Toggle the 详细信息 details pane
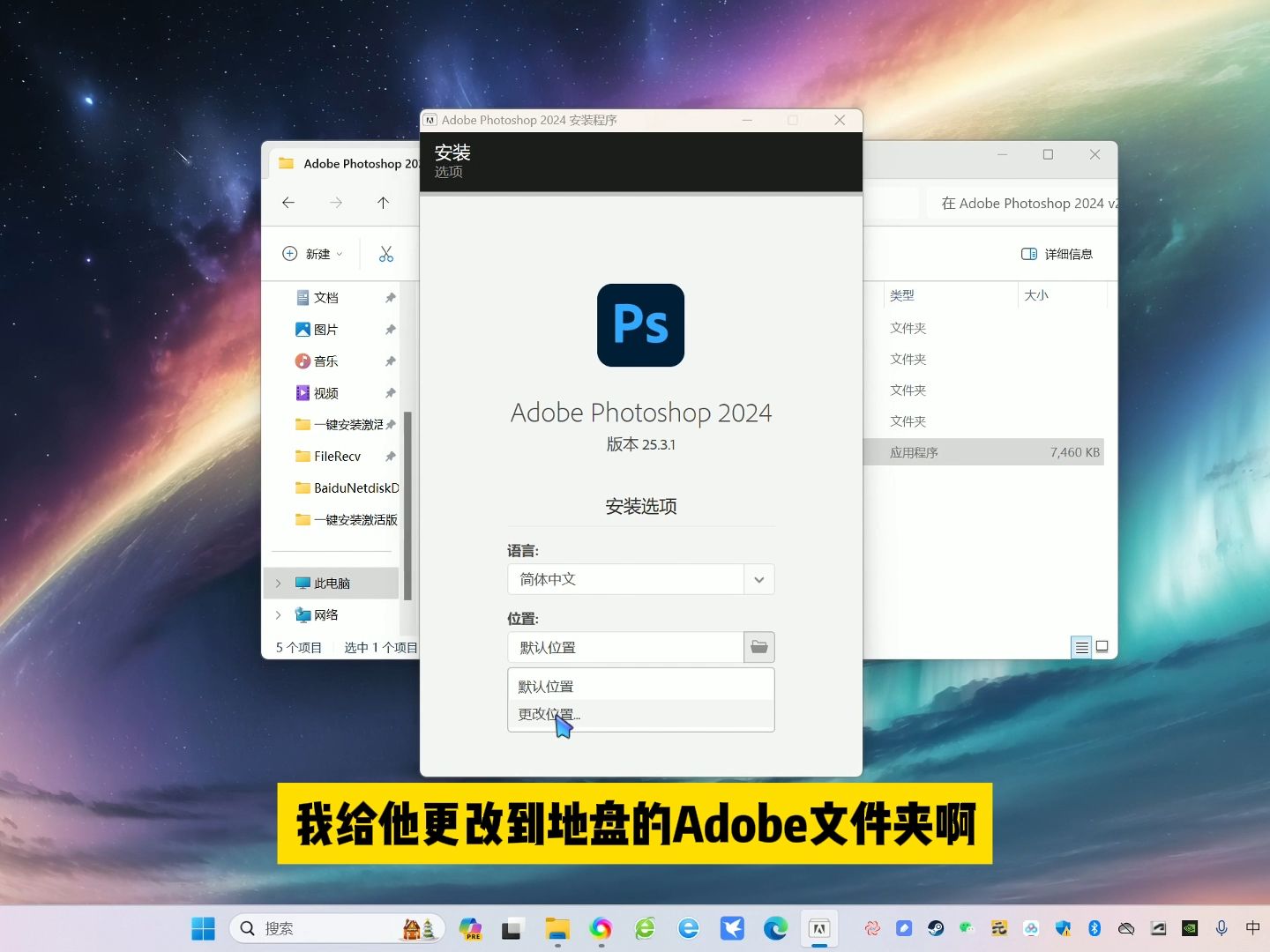 [x=1057, y=254]
